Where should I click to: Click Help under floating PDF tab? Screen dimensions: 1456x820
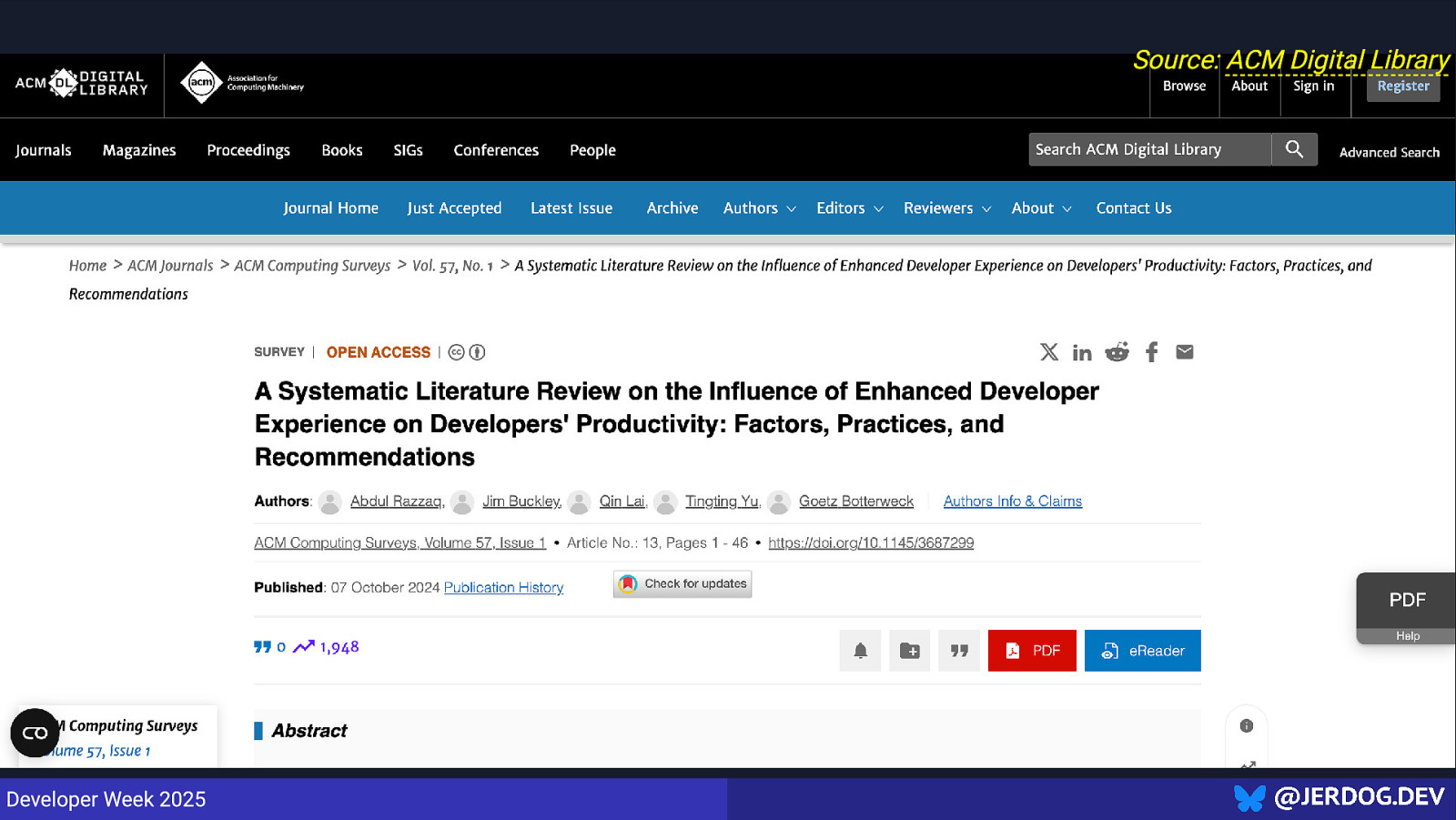point(1408,636)
